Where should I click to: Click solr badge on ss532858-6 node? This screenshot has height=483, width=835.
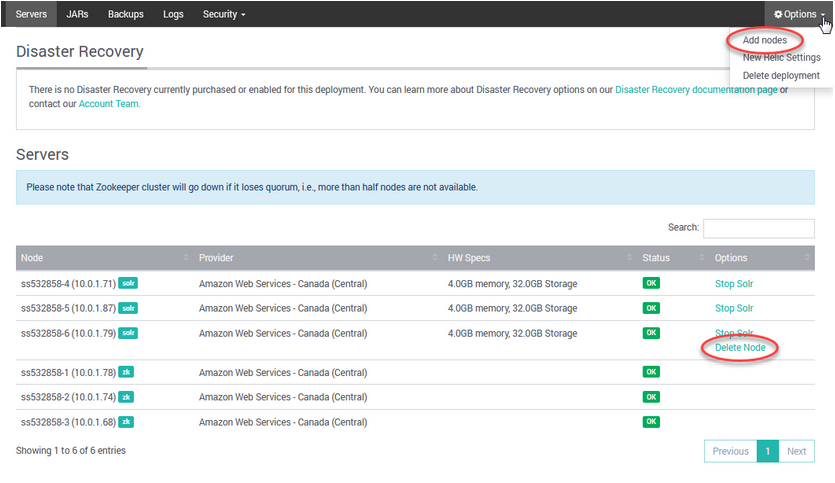pyautogui.click(x=128, y=333)
